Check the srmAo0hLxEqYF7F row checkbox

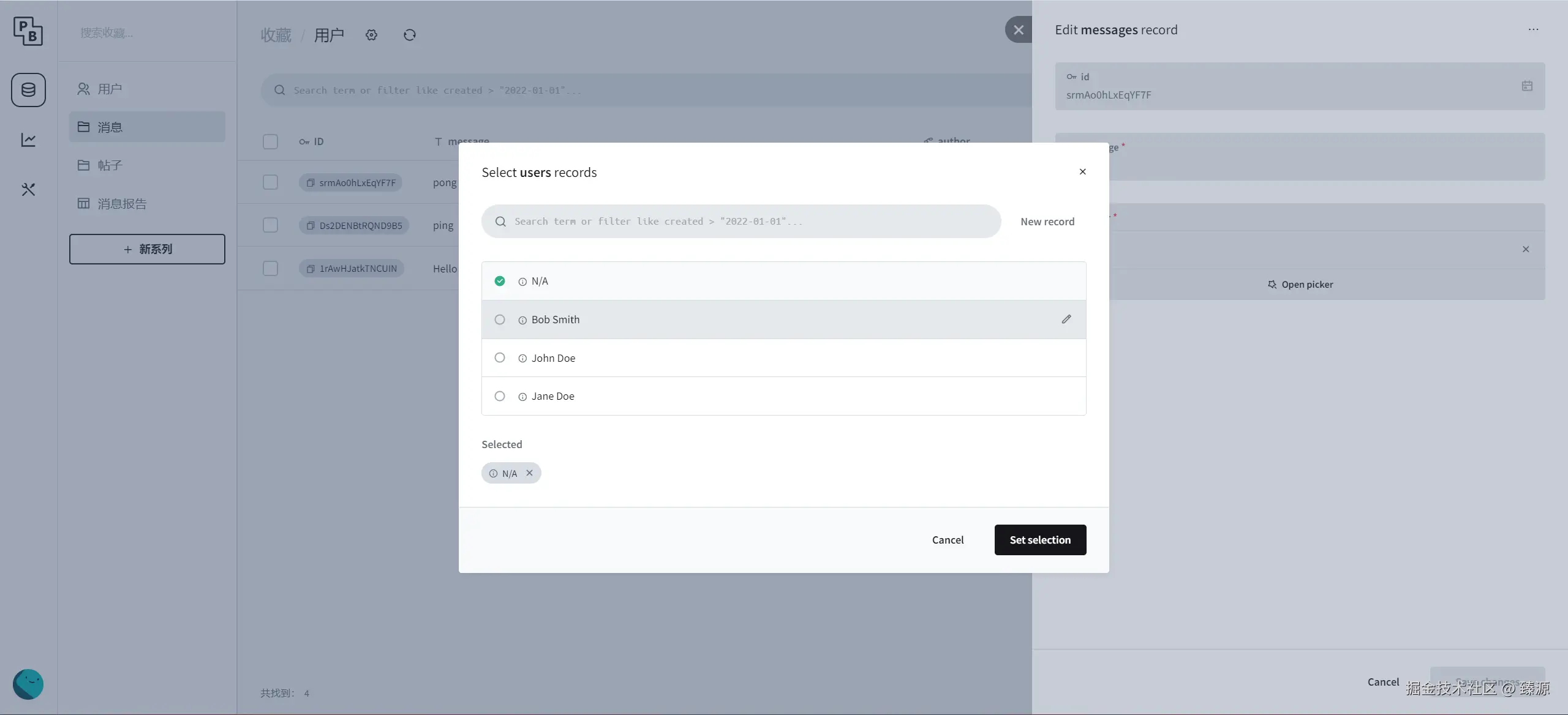click(x=270, y=182)
